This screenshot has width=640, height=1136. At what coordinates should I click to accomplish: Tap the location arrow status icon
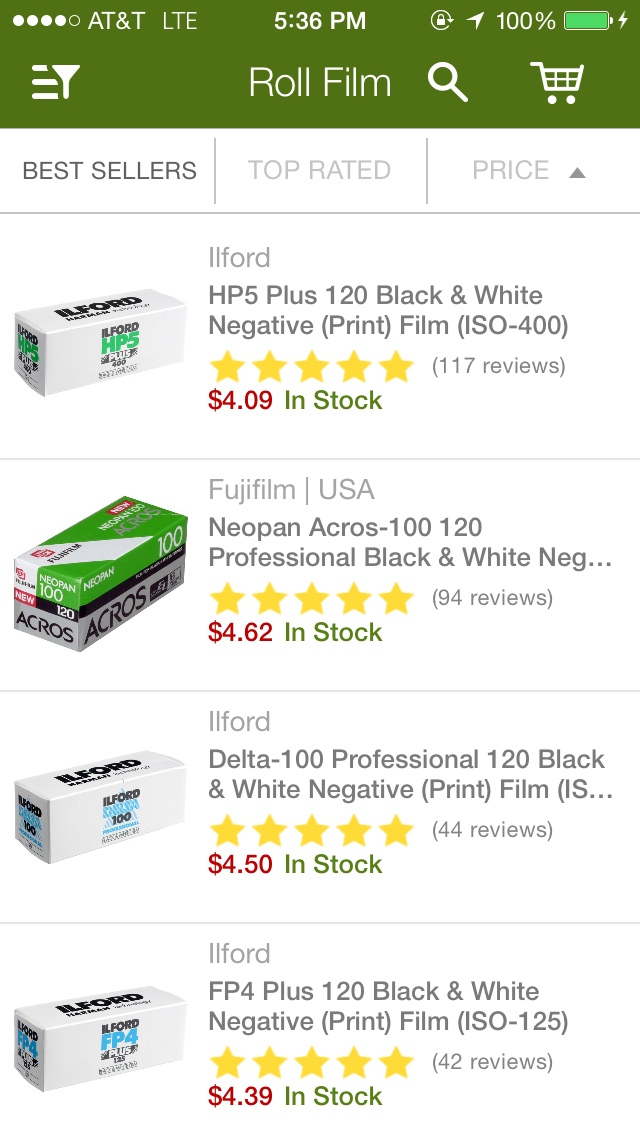coord(475,20)
